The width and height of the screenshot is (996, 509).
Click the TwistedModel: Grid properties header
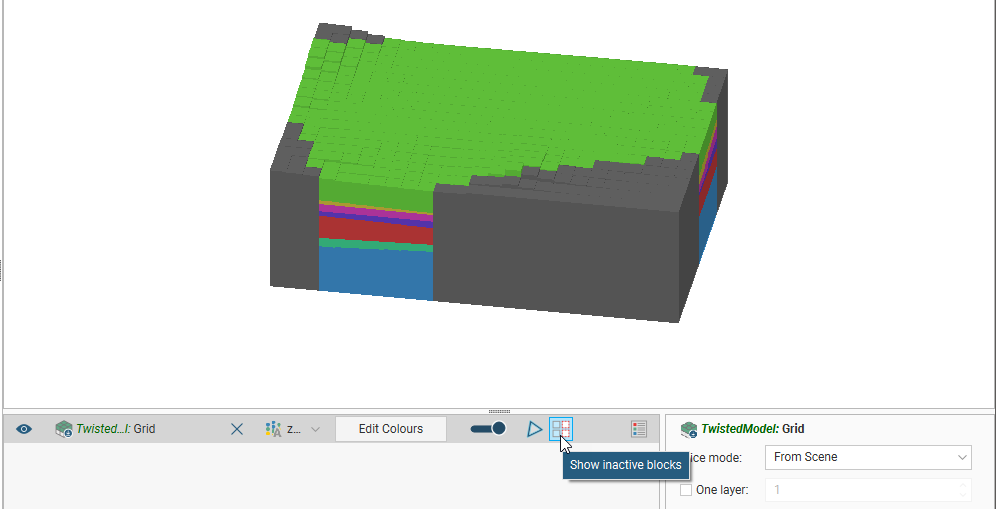point(752,429)
